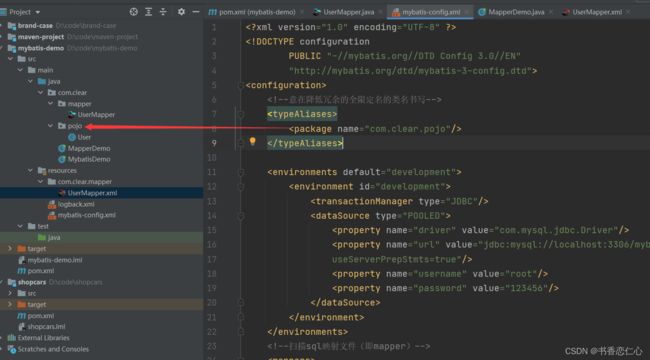This screenshot has width=650, height=360.
Task: Select the brand-case project module
Action: click(35, 26)
